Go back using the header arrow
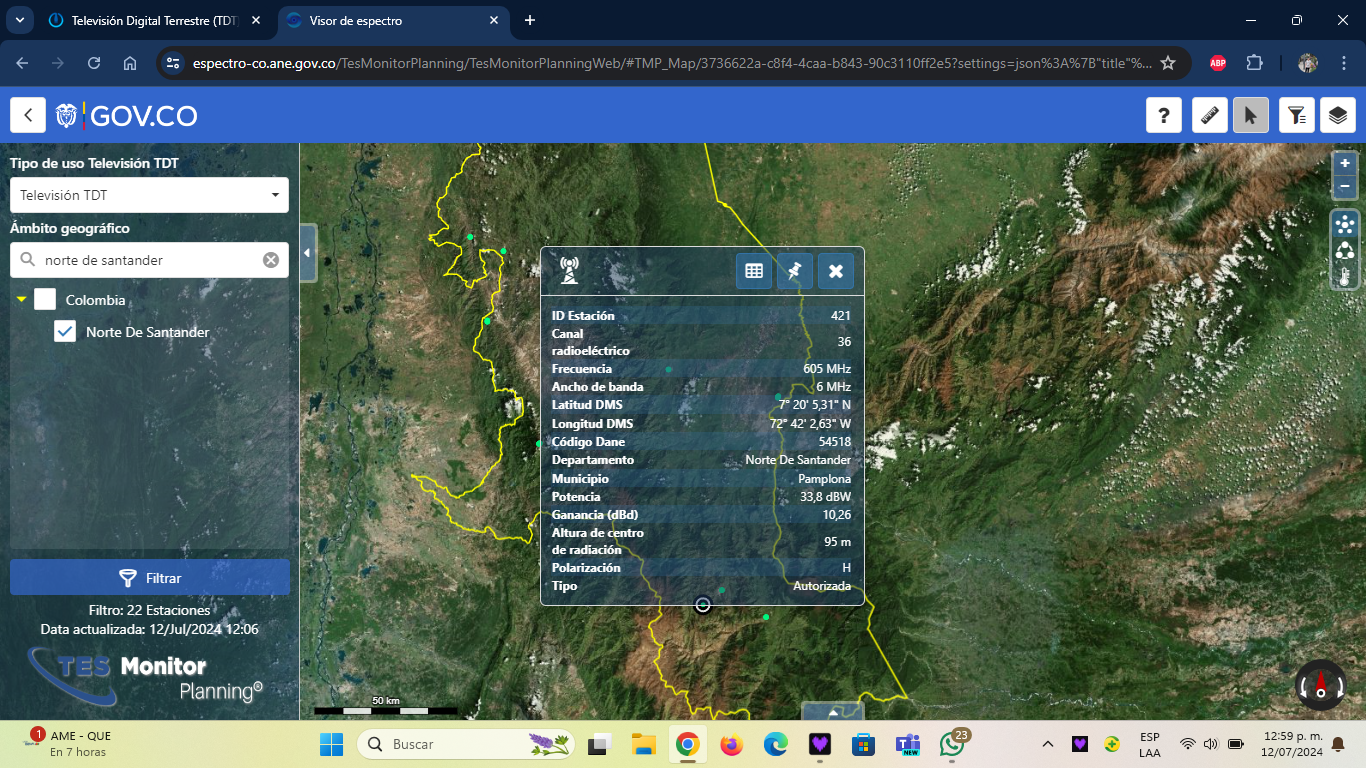This screenshot has width=1366, height=768. point(28,116)
